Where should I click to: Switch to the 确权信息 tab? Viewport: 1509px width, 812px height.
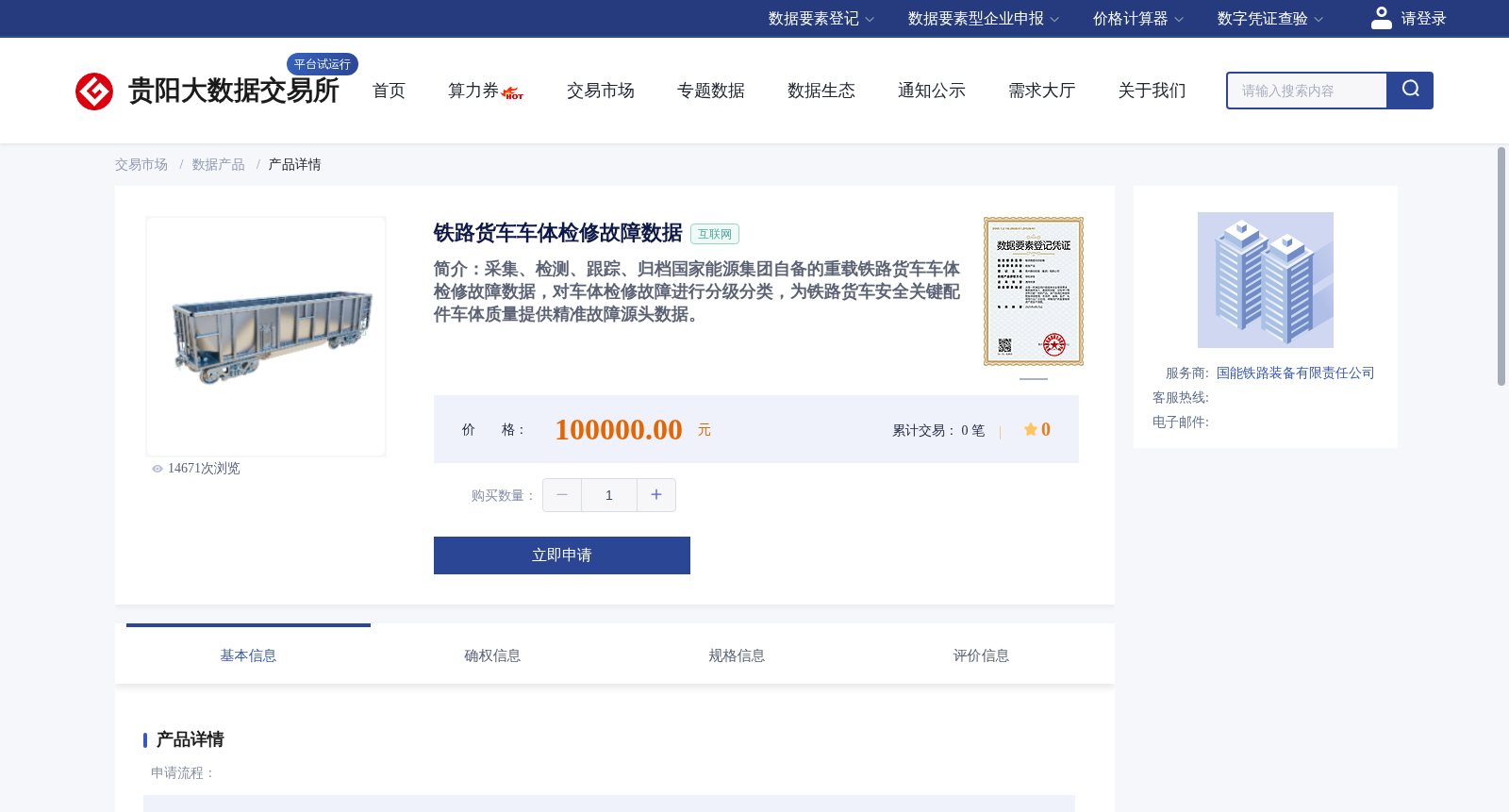click(492, 655)
